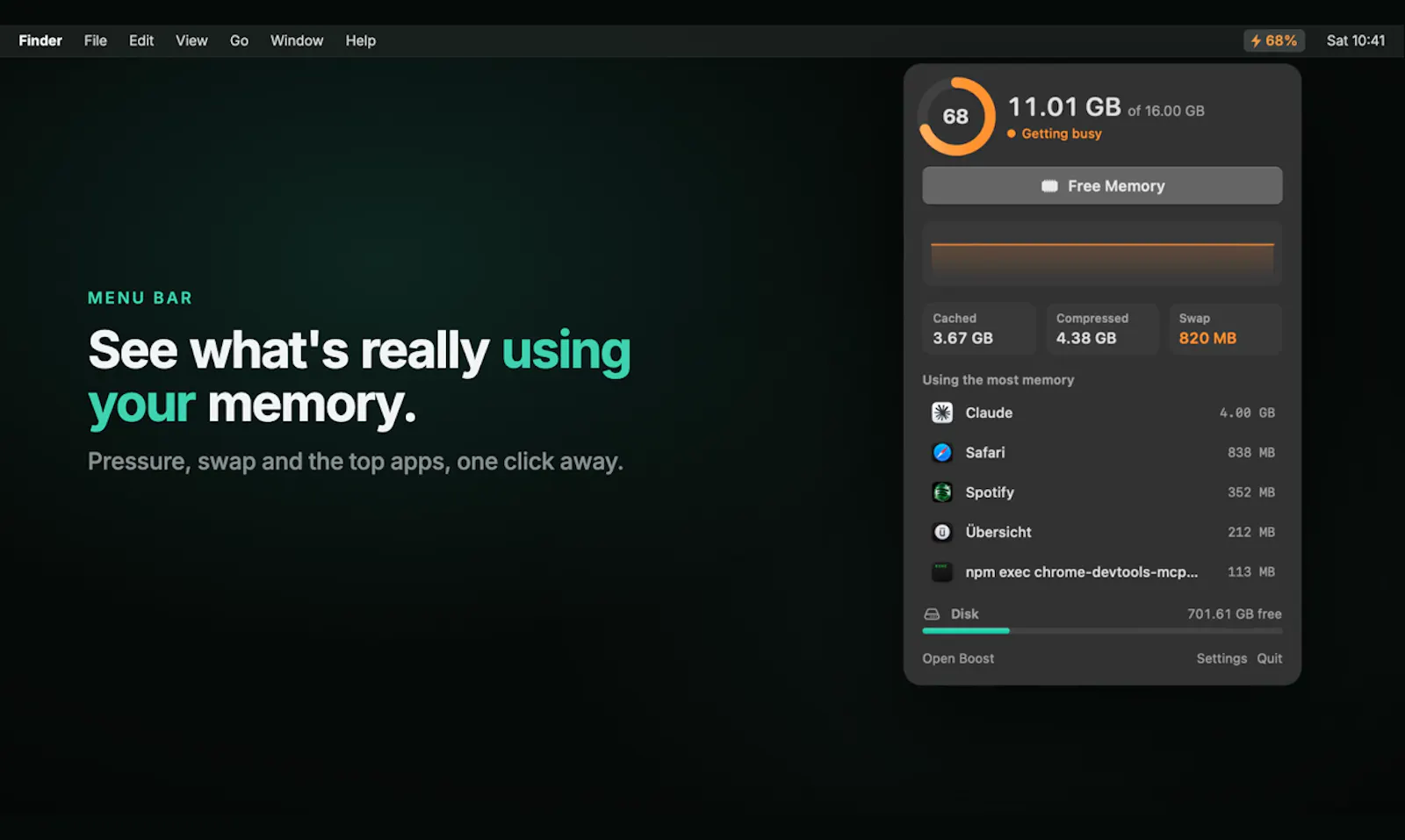The width and height of the screenshot is (1405, 840).
Task: Click the orange memory pressure graph
Action: (x=1102, y=255)
